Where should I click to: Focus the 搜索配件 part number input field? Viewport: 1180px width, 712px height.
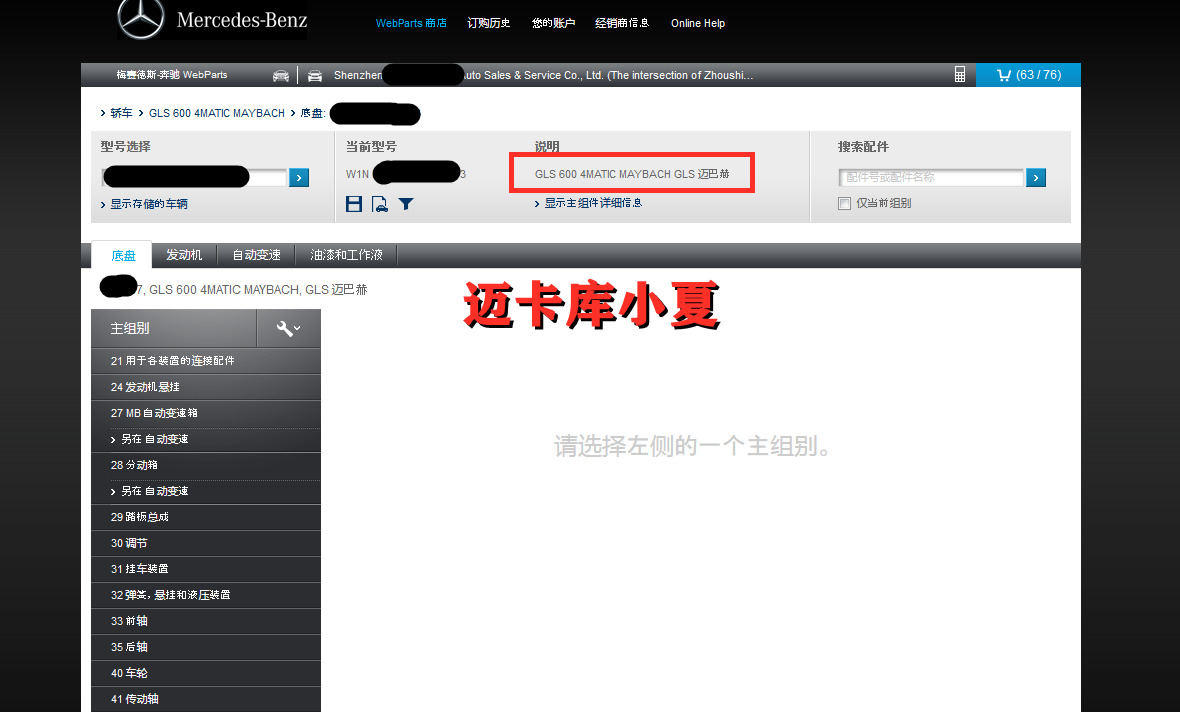[x=931, y=178]
